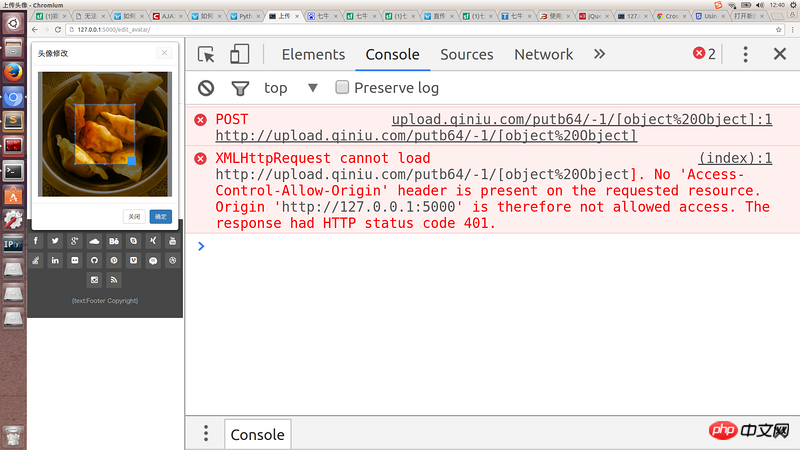Activate the inspect element picker
The width and height of the screenshot is (800, 450).
point(207,55)
